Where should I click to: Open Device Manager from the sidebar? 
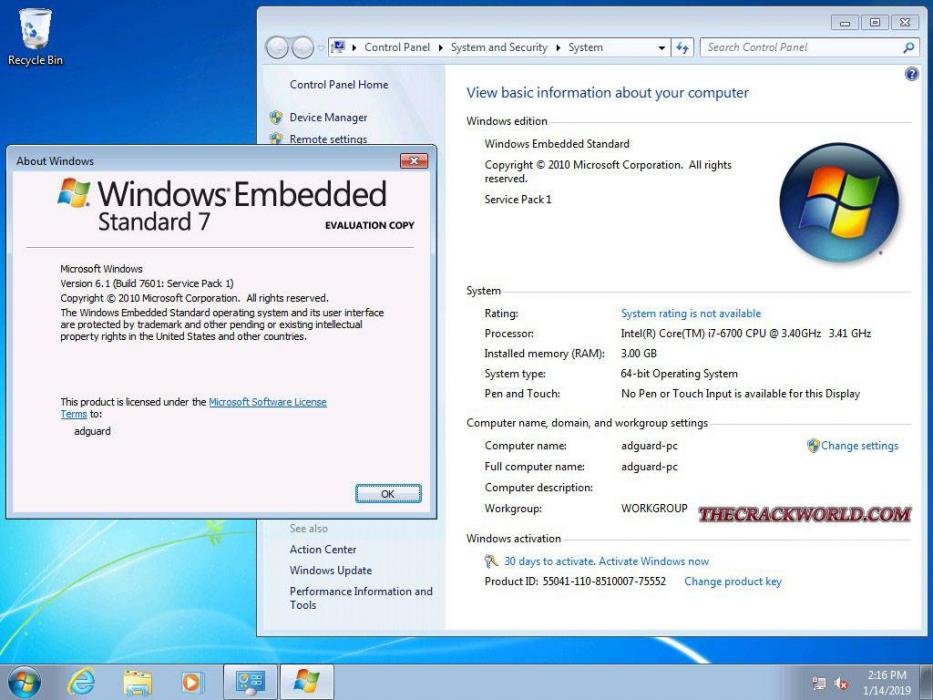(x=328, y=117)
